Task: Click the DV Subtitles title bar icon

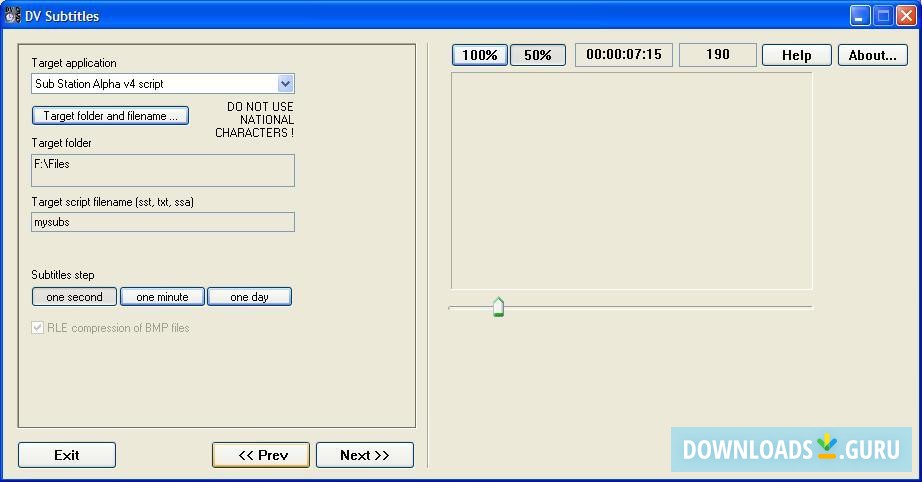Action: click(12, 15)
